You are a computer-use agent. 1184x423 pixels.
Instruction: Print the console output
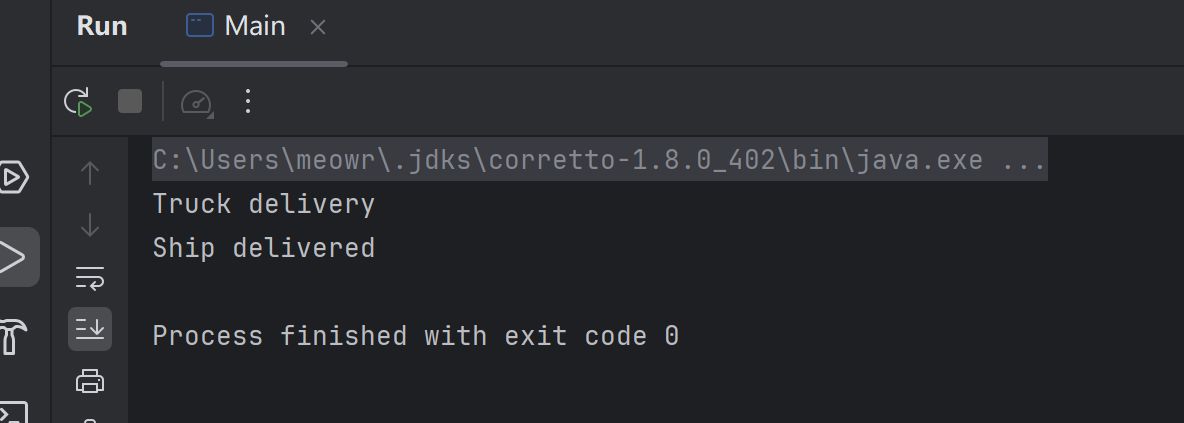click(x=90, y=380)
